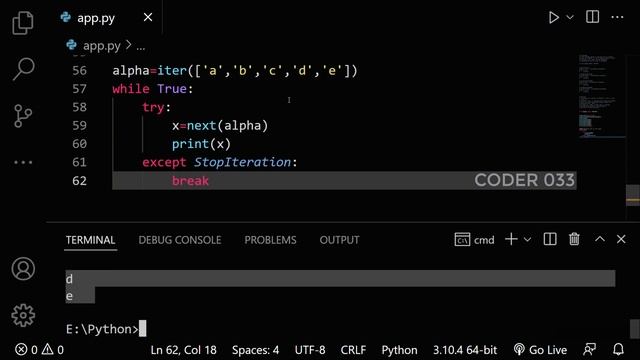This screenshot has width=640, height=360.
Task: Open the Source Control view
Action: [23, 116]
